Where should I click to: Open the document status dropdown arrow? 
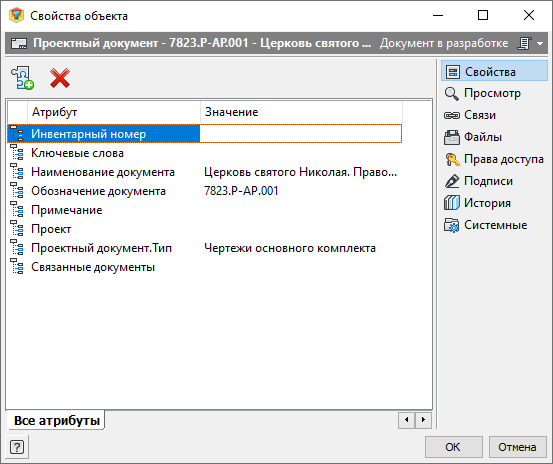tap(540, 43)
